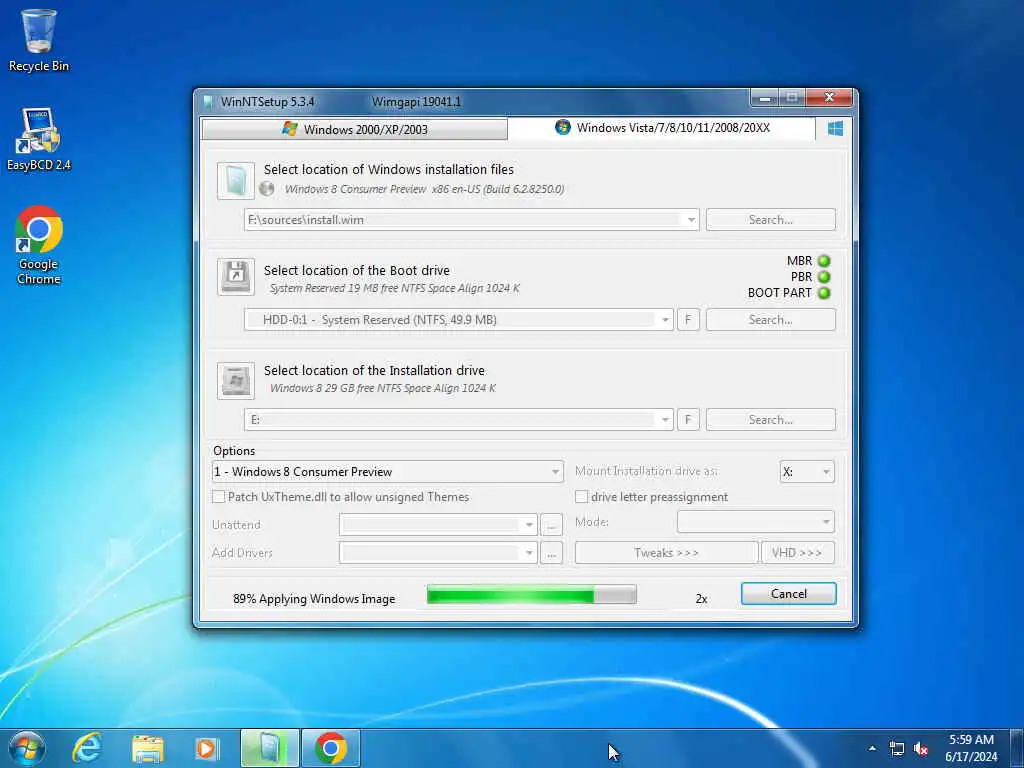Show hidden tray icons arrow
The image size is (1024, 768).
(x=872, y=748)
